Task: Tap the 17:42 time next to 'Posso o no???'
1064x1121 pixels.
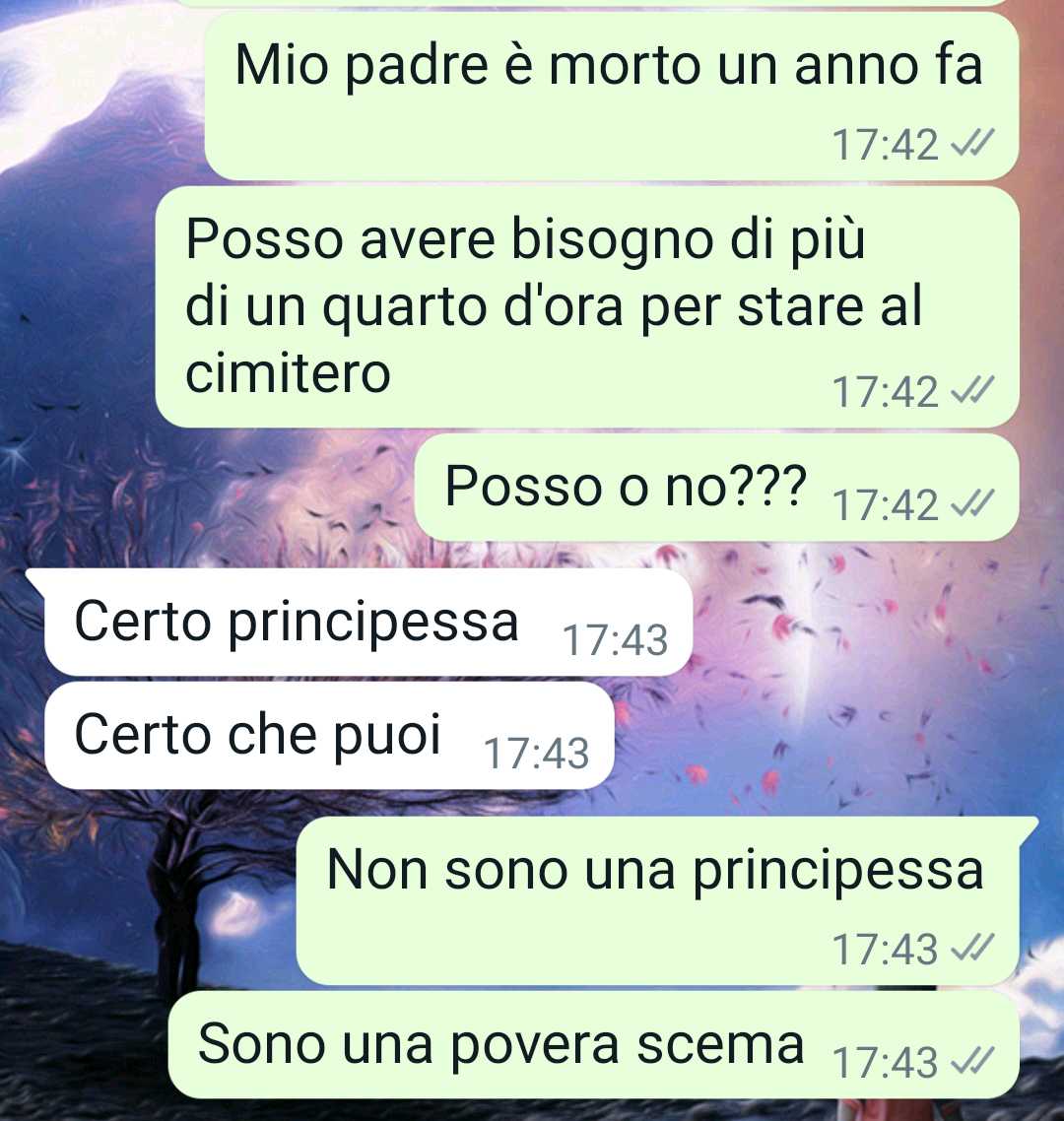Action: tap(886, 504)
